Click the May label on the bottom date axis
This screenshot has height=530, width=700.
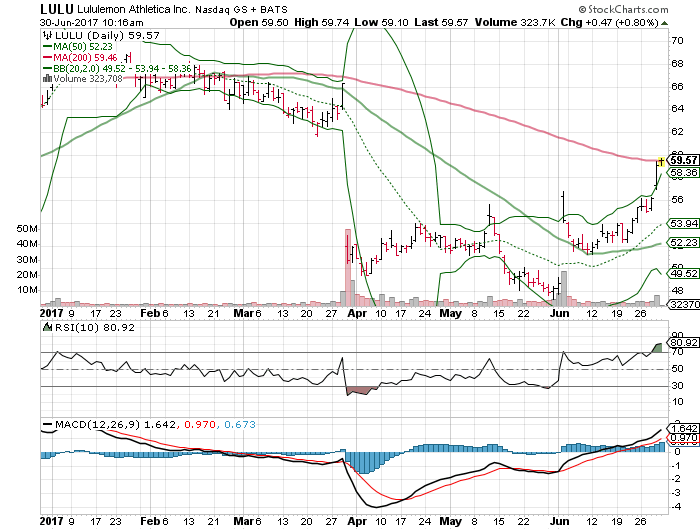(x=450, y=521)
